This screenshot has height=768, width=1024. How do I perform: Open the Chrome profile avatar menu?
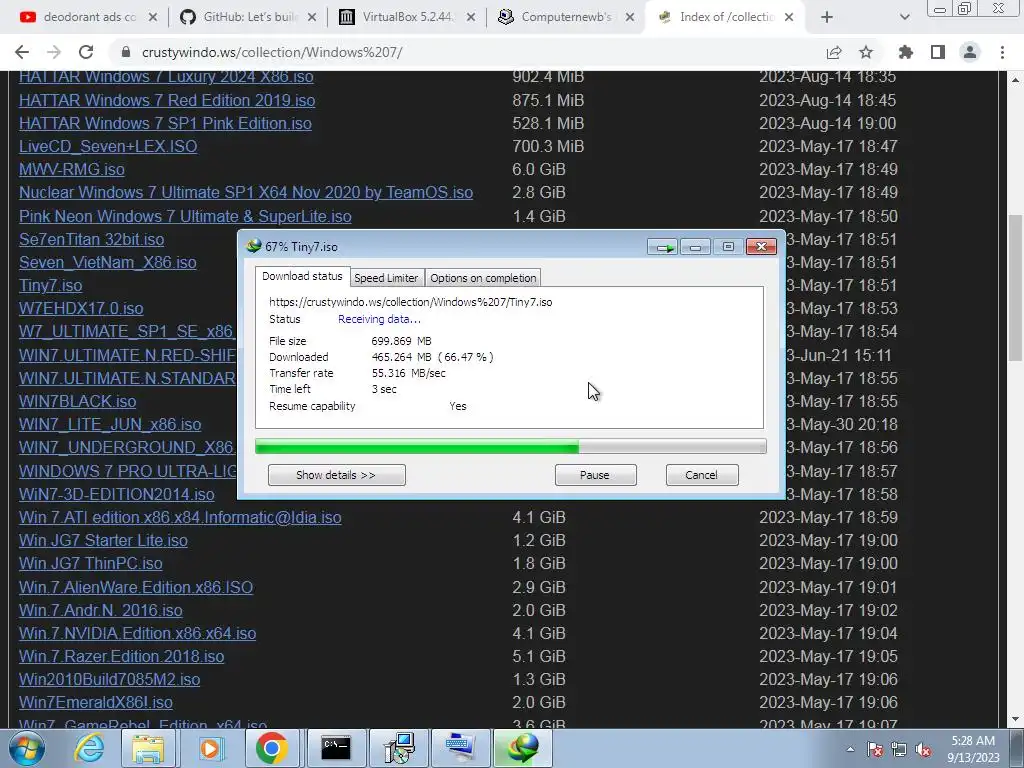pos(970,52)
